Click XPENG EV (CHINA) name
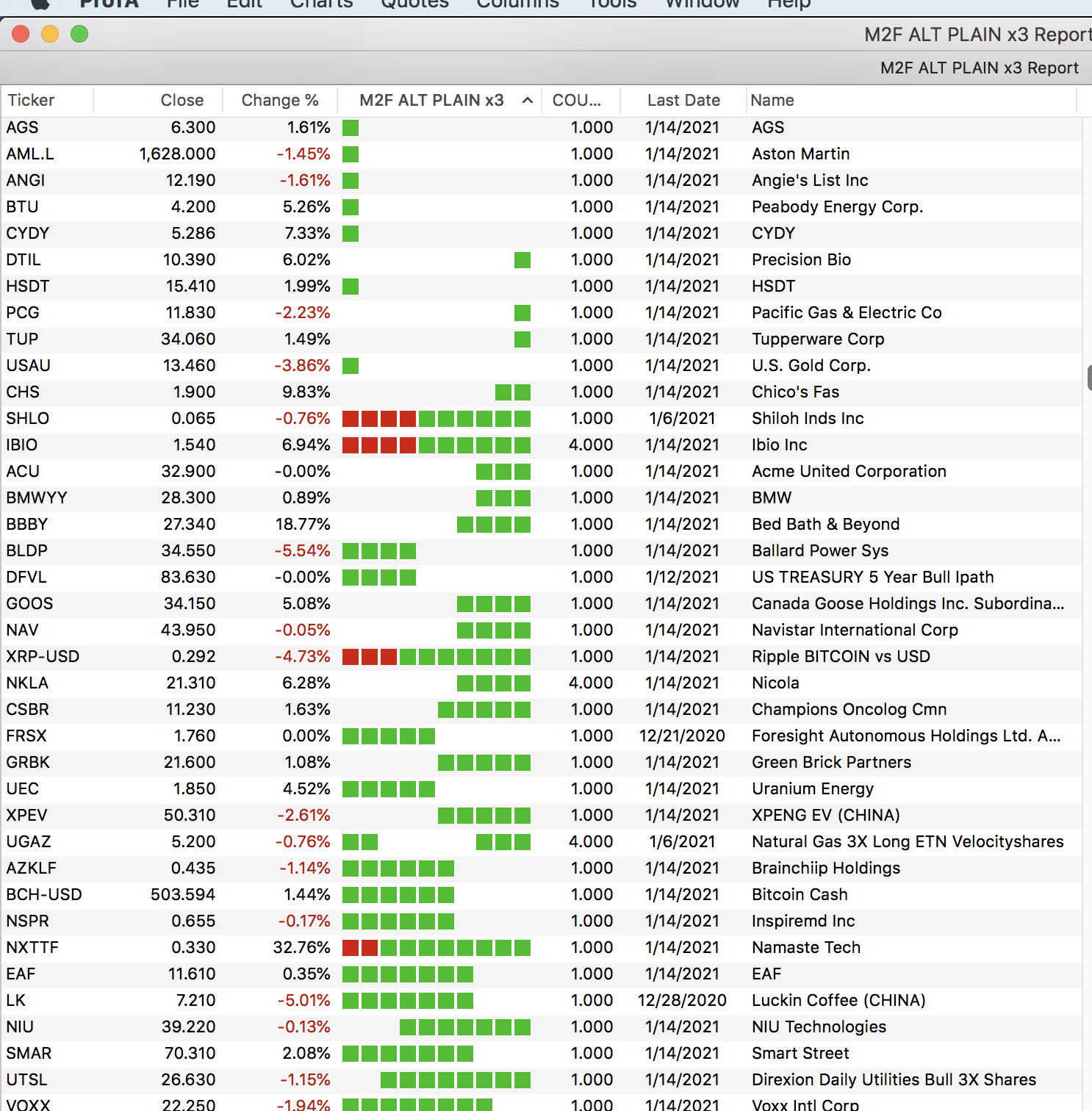This screenshot has width=1092, height=1111. click(x=825, y=815)
